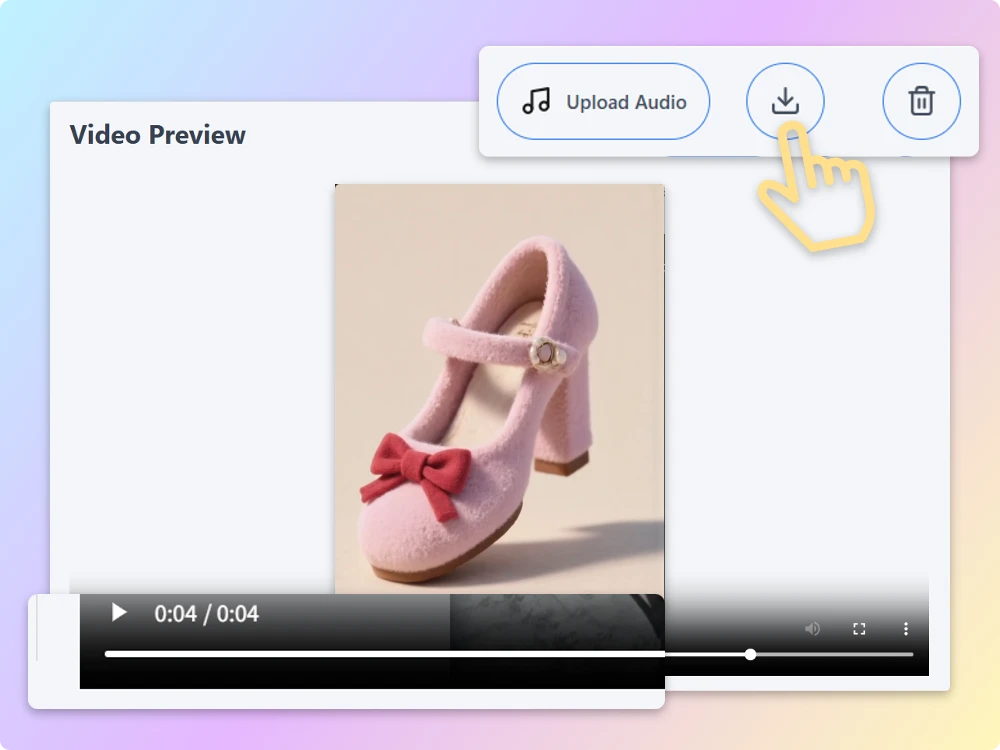Viewport: 1000px width, 750px height.
Task: Enter fullscreen using the fullscreen icon
Action: click(x=859, y=629)
